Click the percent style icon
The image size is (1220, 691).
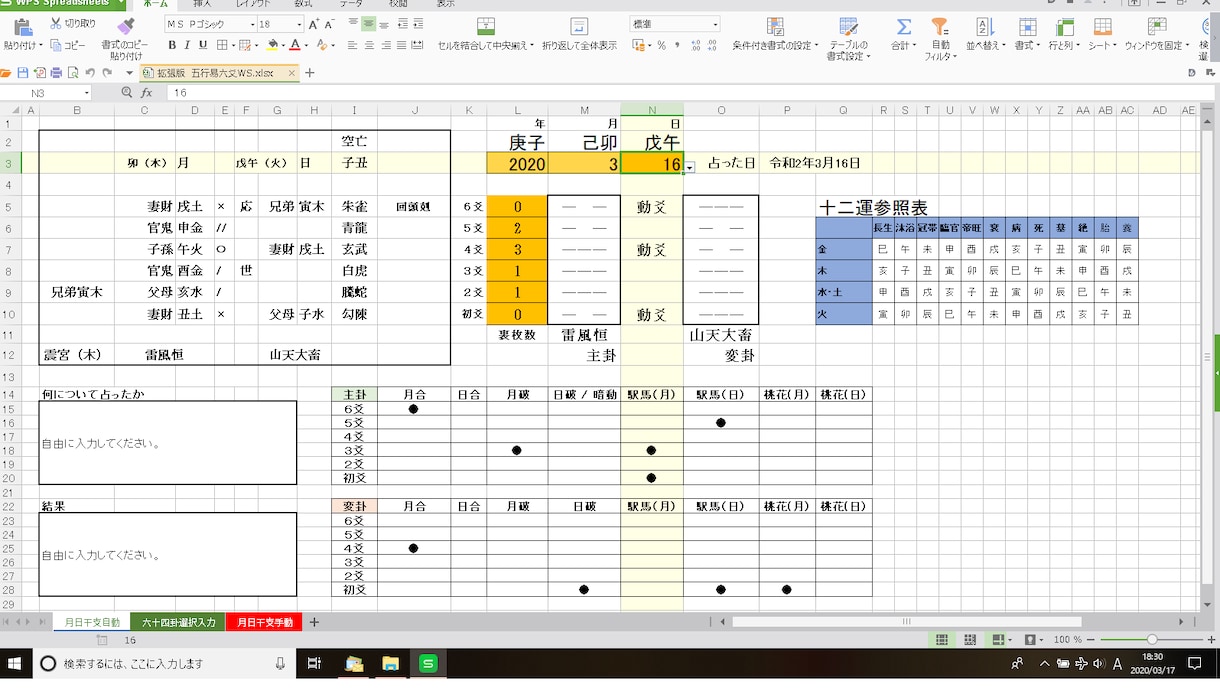coord(661,45)
